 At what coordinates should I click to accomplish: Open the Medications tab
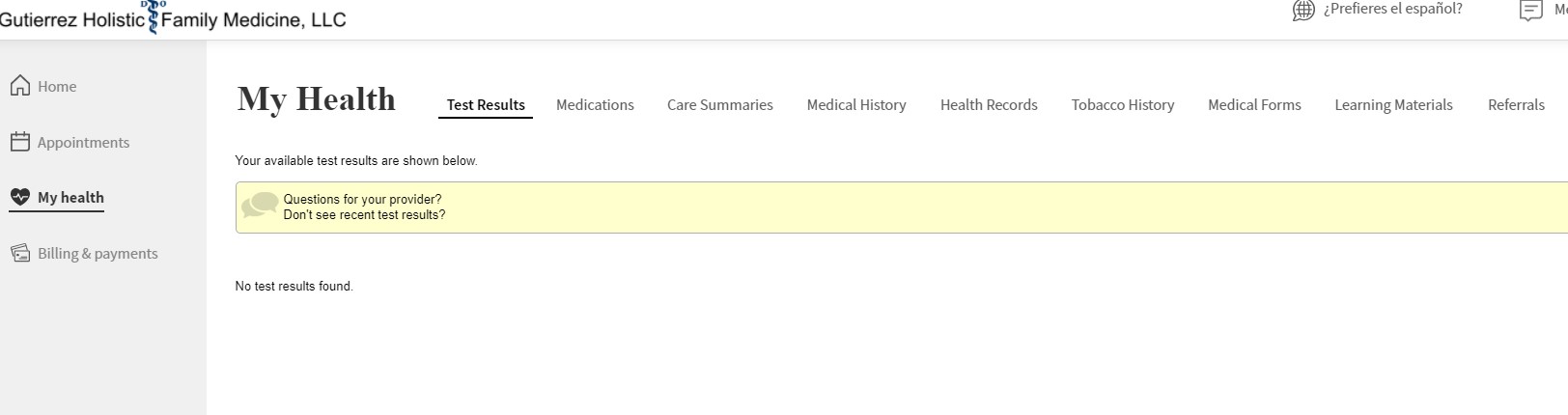coord(595,104)
